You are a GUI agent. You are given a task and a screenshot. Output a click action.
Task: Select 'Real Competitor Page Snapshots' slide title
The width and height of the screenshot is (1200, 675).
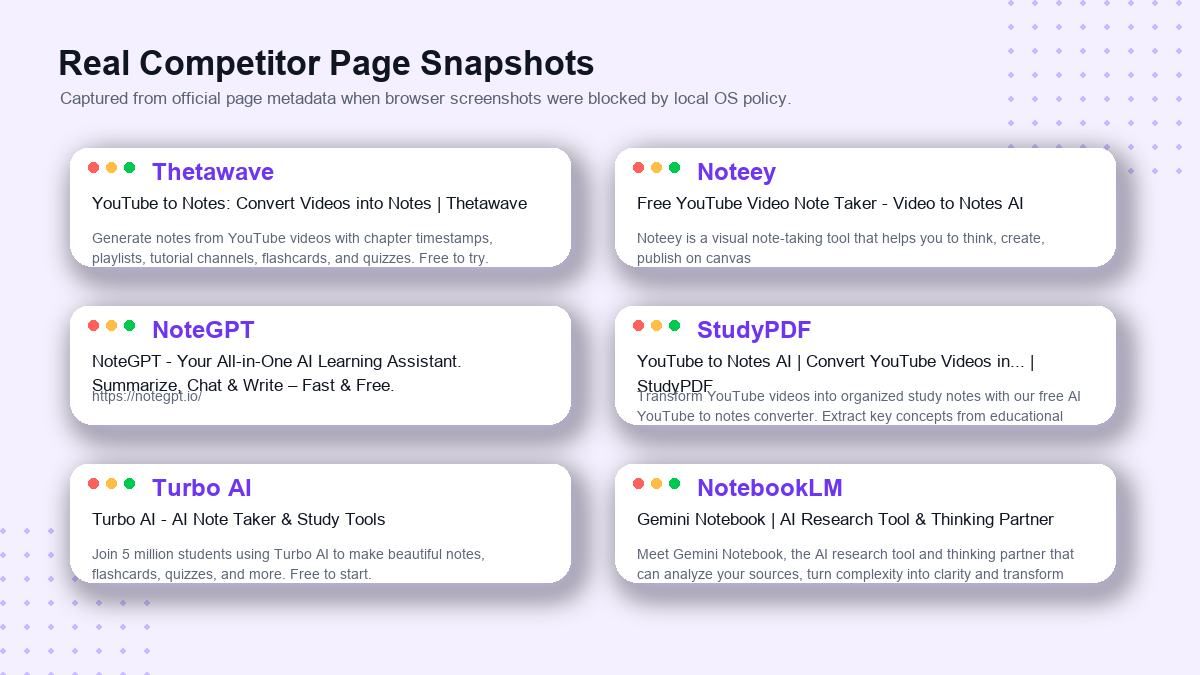point(326,63)
